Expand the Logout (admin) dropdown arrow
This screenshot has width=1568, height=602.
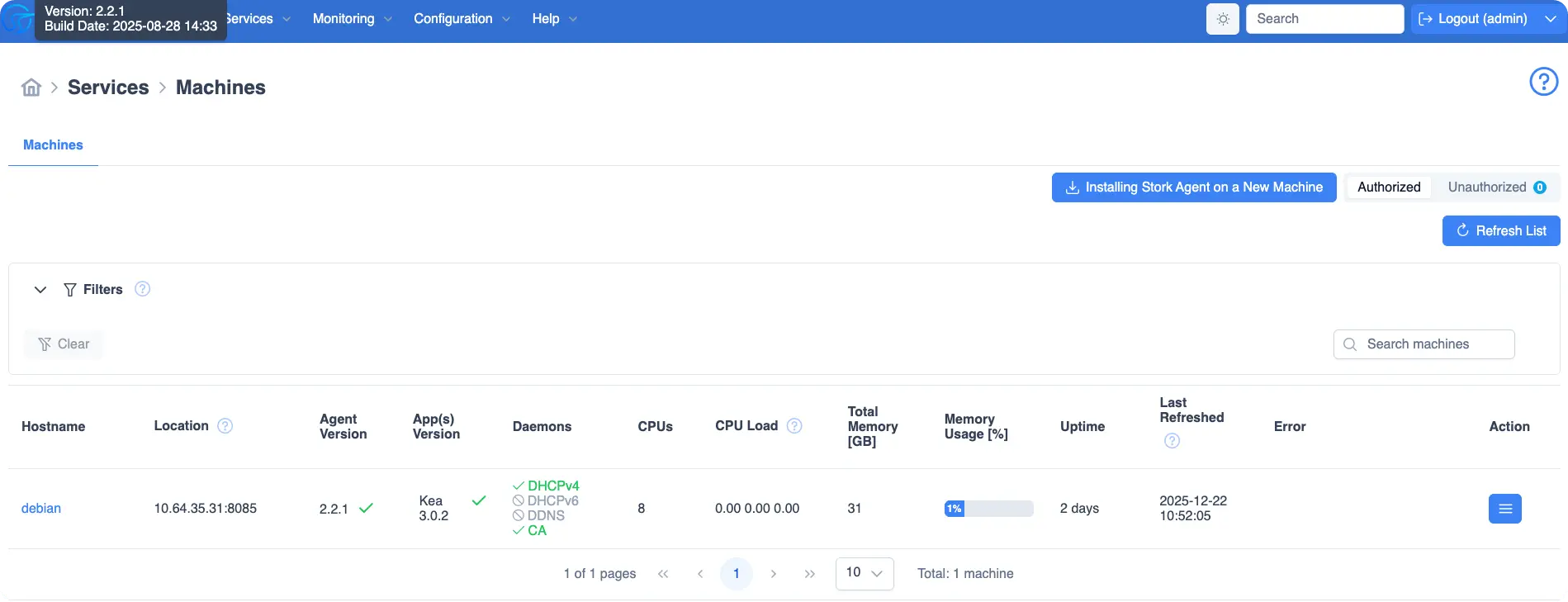(x=1550, y=19)
